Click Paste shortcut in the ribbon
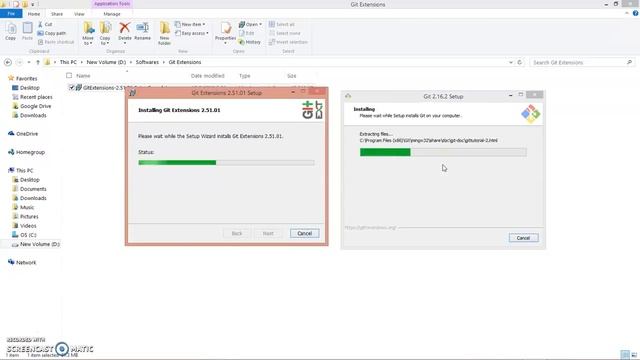This screenshot has width=640, height=360. [56, 42]
